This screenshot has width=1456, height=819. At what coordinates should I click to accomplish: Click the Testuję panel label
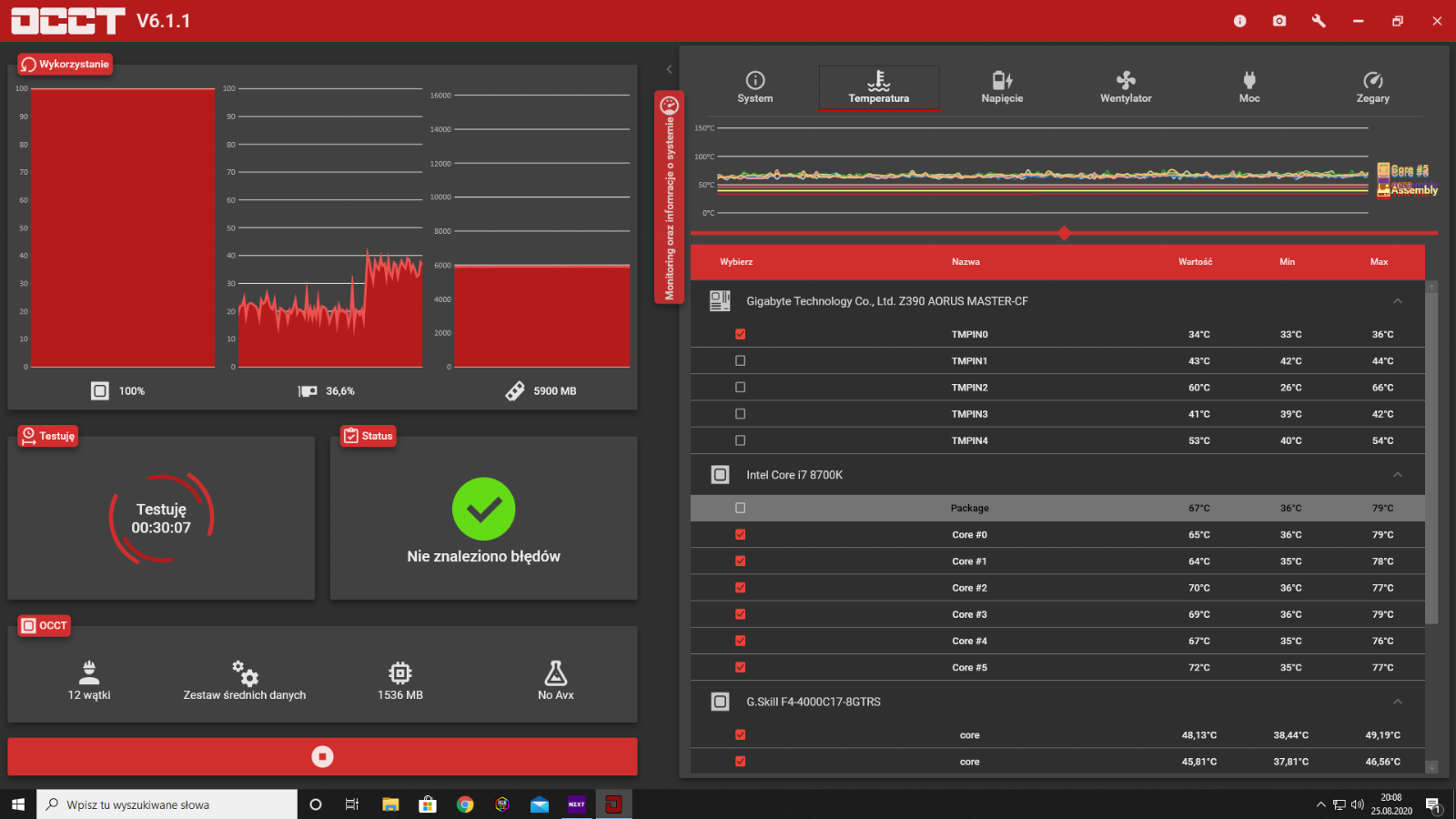click(48, 436)
